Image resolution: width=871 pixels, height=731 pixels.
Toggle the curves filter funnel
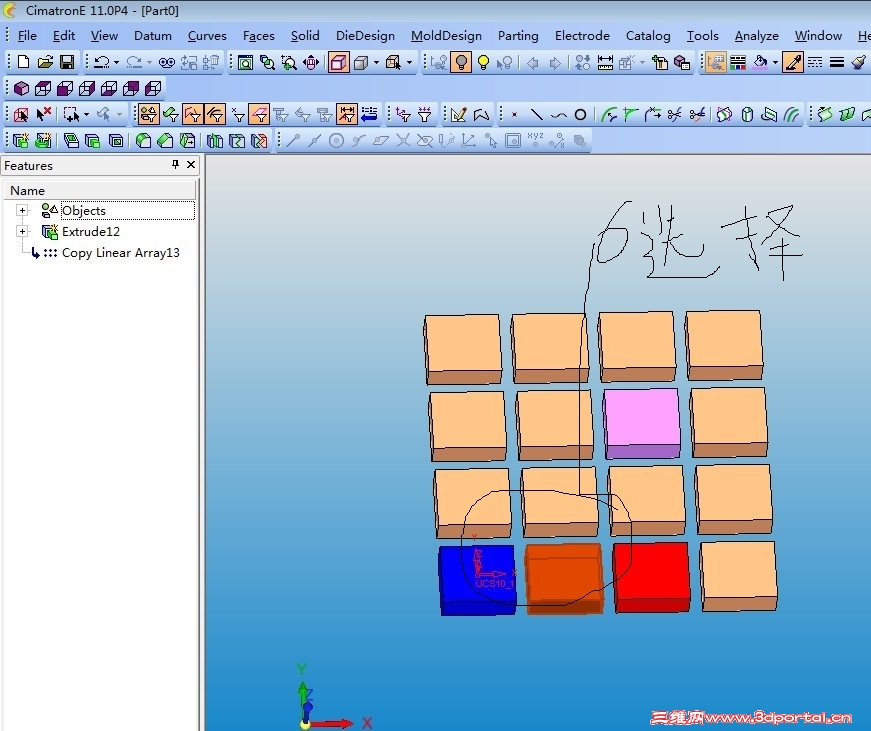(x=215, y=114)
